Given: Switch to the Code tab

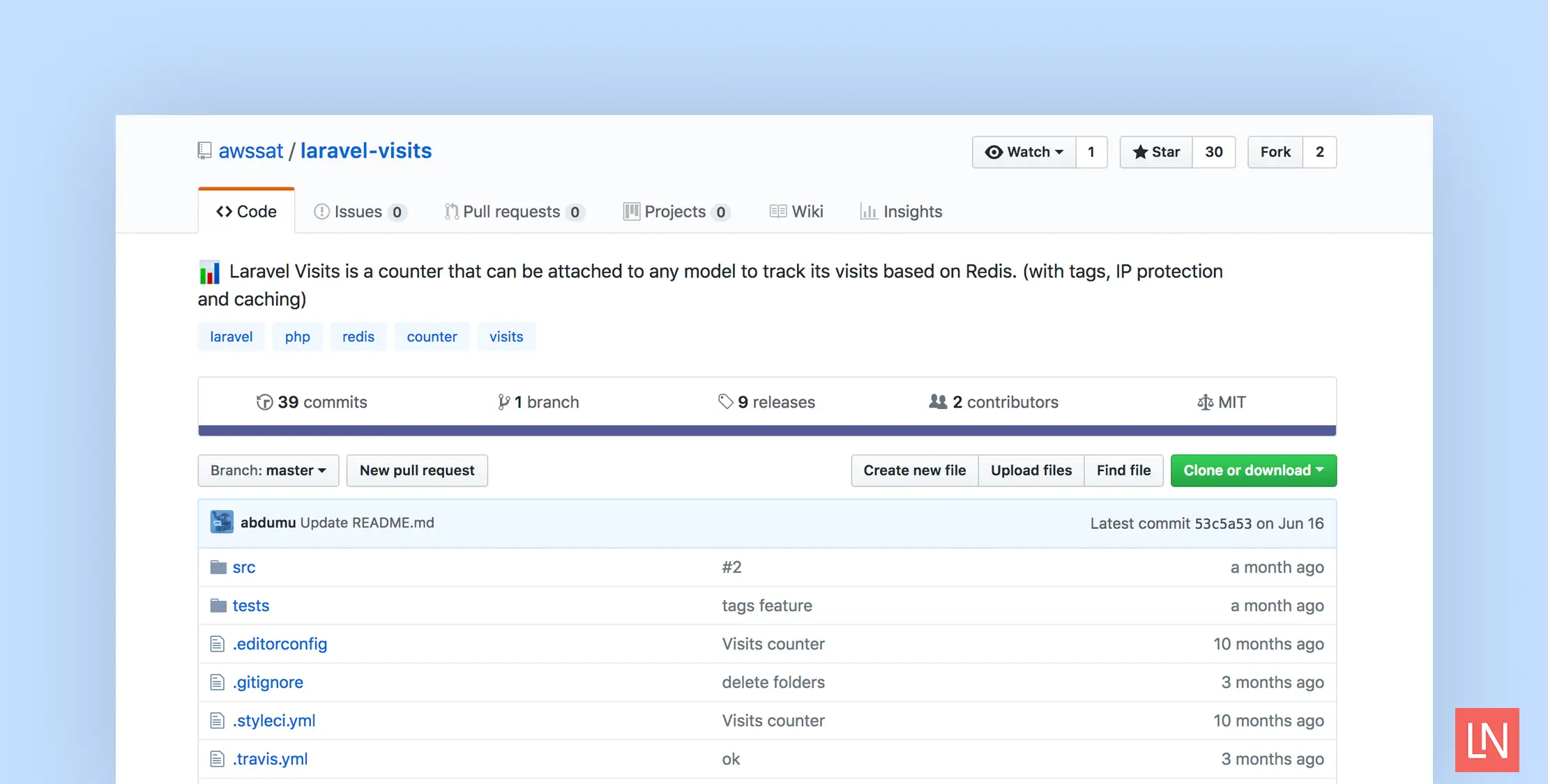Looking at the screenshot, I should [246, 211].
